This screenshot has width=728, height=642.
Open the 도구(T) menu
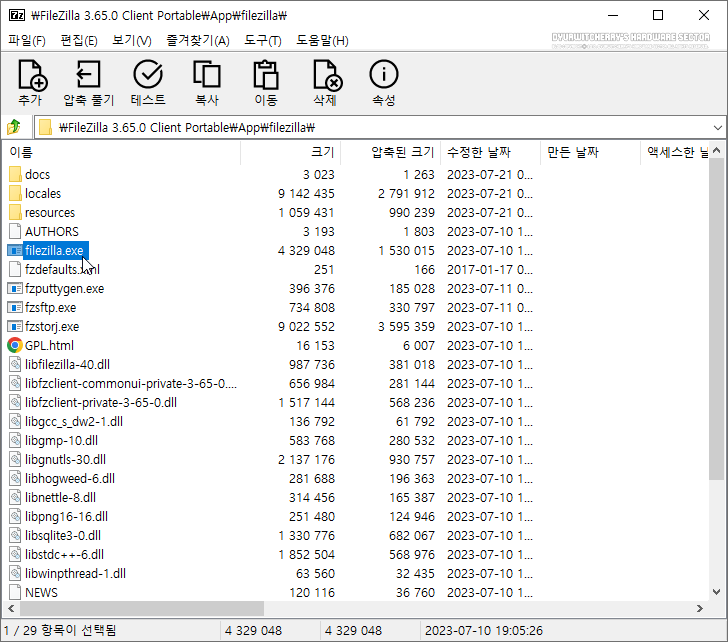click(x=263, y=41)
